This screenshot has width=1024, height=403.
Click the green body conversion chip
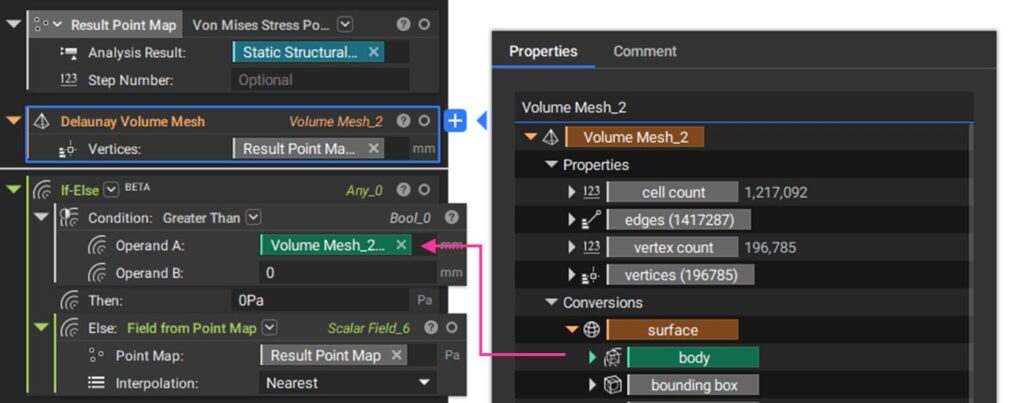[694, 357]
